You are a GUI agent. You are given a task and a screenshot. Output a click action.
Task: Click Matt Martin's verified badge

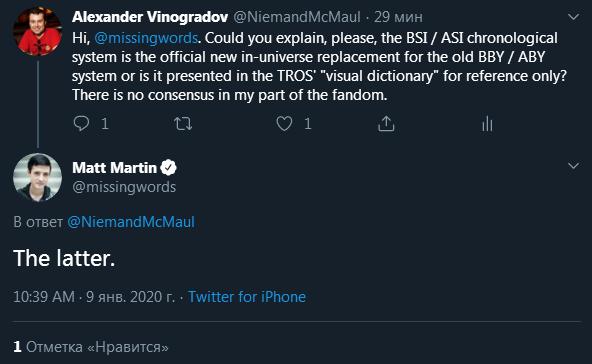(x=168, y=168)
